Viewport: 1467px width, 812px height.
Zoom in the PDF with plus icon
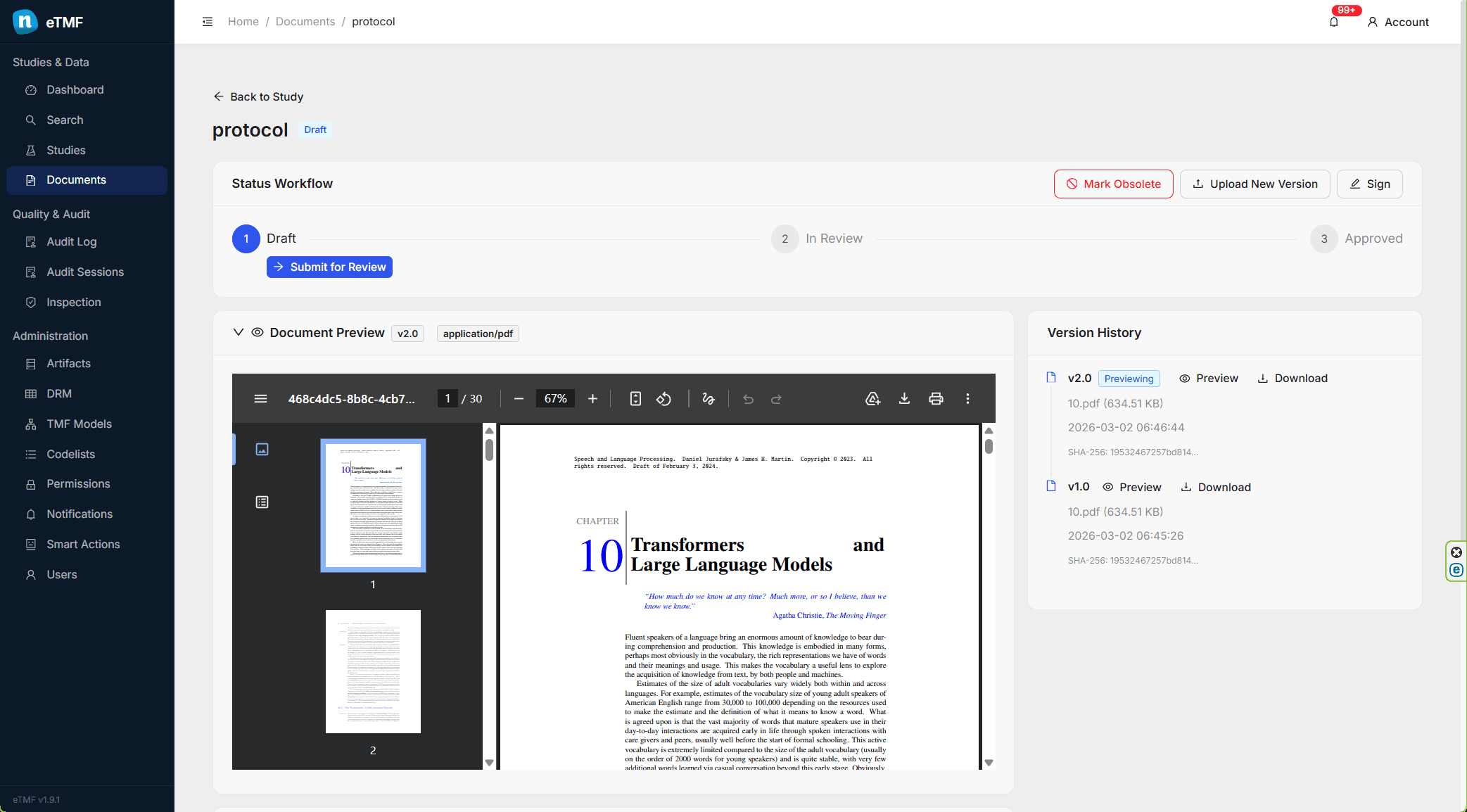592,399
